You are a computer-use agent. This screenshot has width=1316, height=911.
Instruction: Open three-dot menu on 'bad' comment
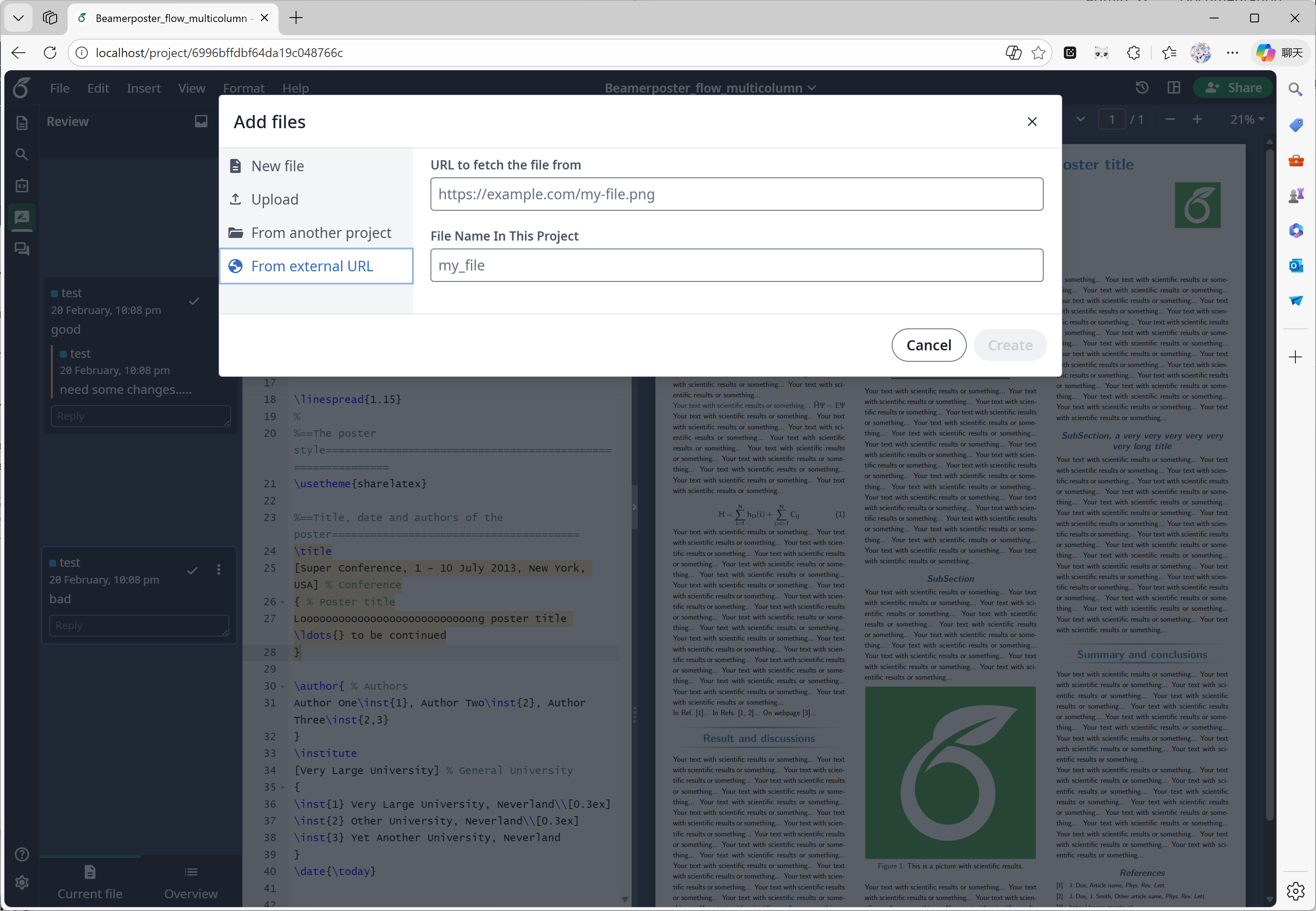tap(219, 570)
